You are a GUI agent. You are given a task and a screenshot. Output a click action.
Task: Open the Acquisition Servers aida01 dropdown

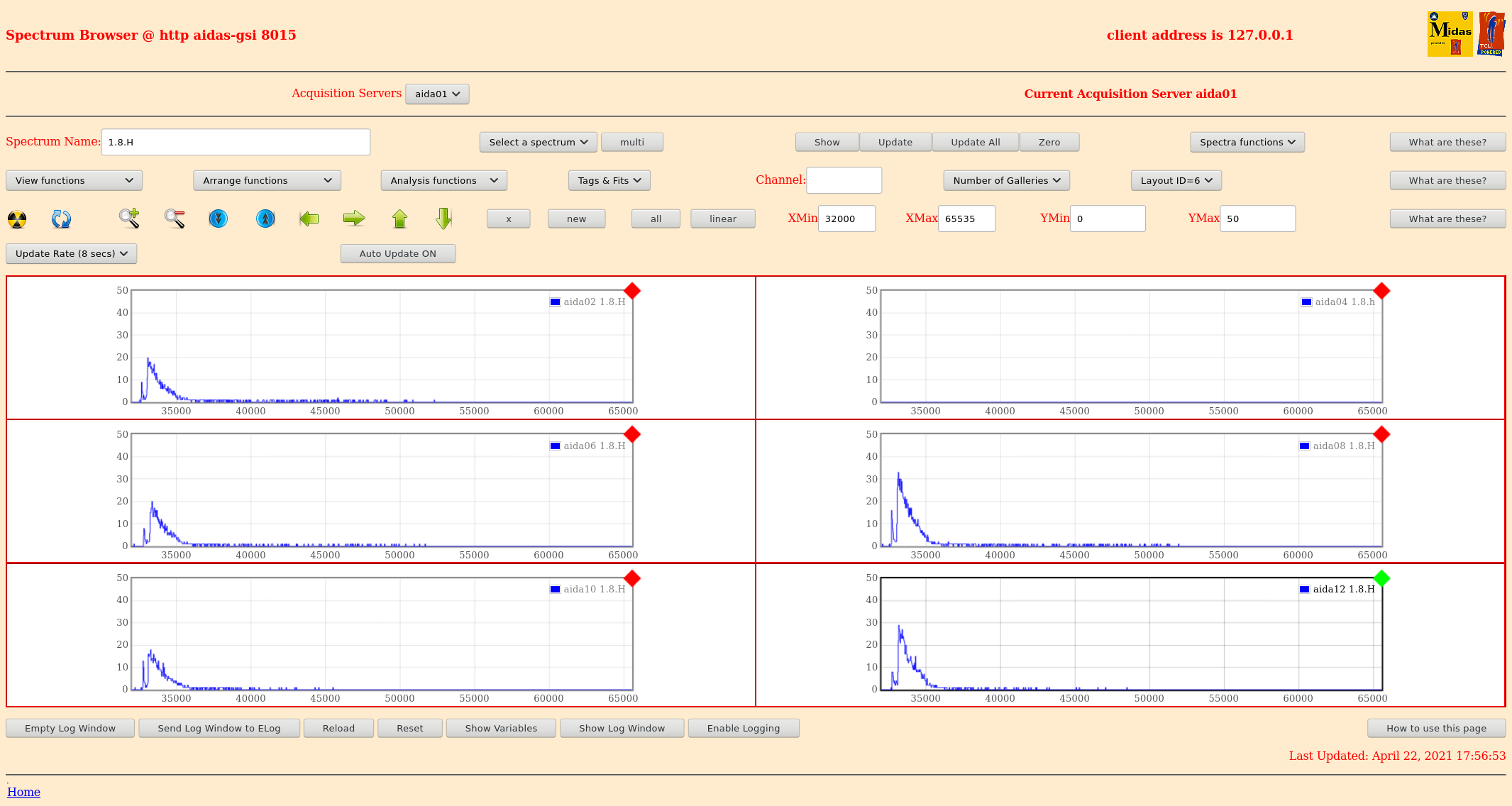coord(437,94)
